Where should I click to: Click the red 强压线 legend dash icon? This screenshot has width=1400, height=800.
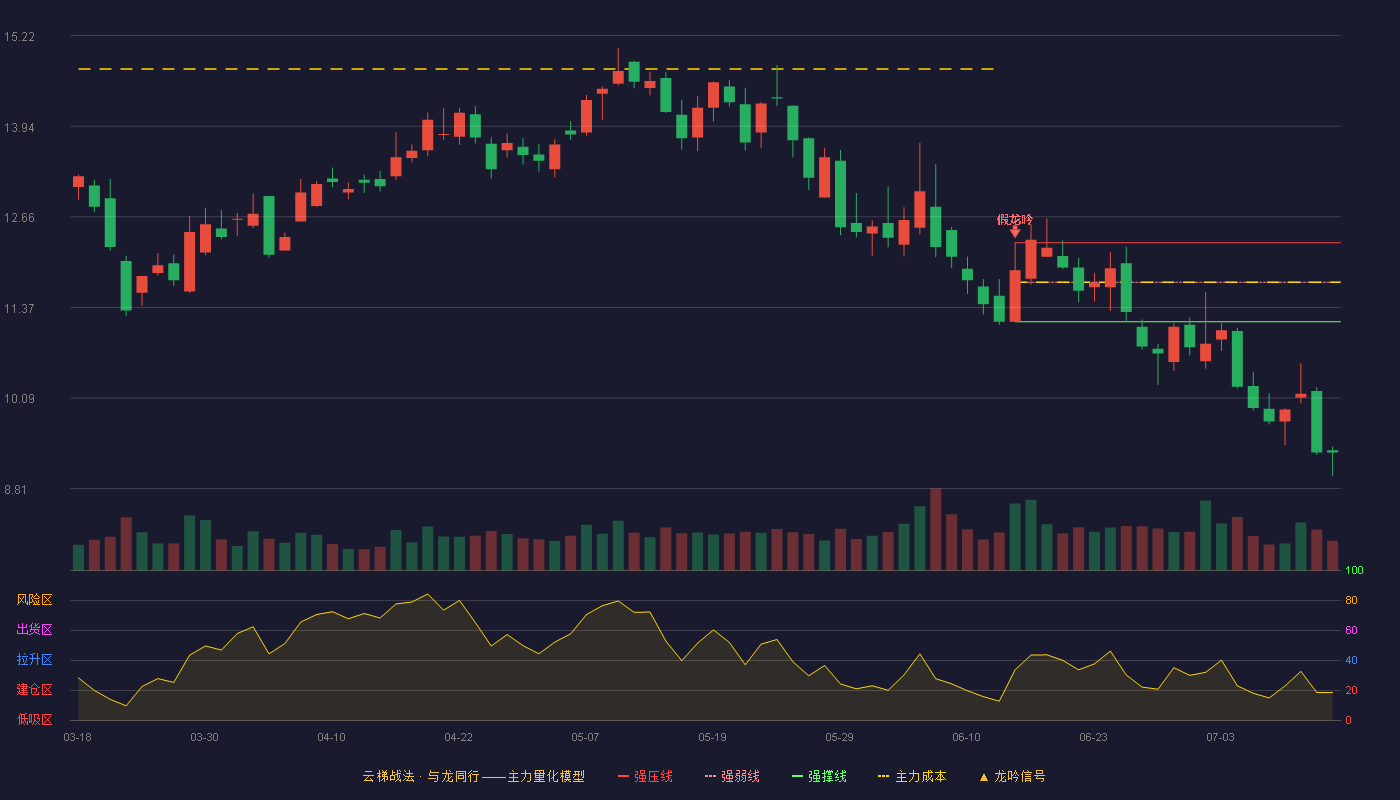623,777
